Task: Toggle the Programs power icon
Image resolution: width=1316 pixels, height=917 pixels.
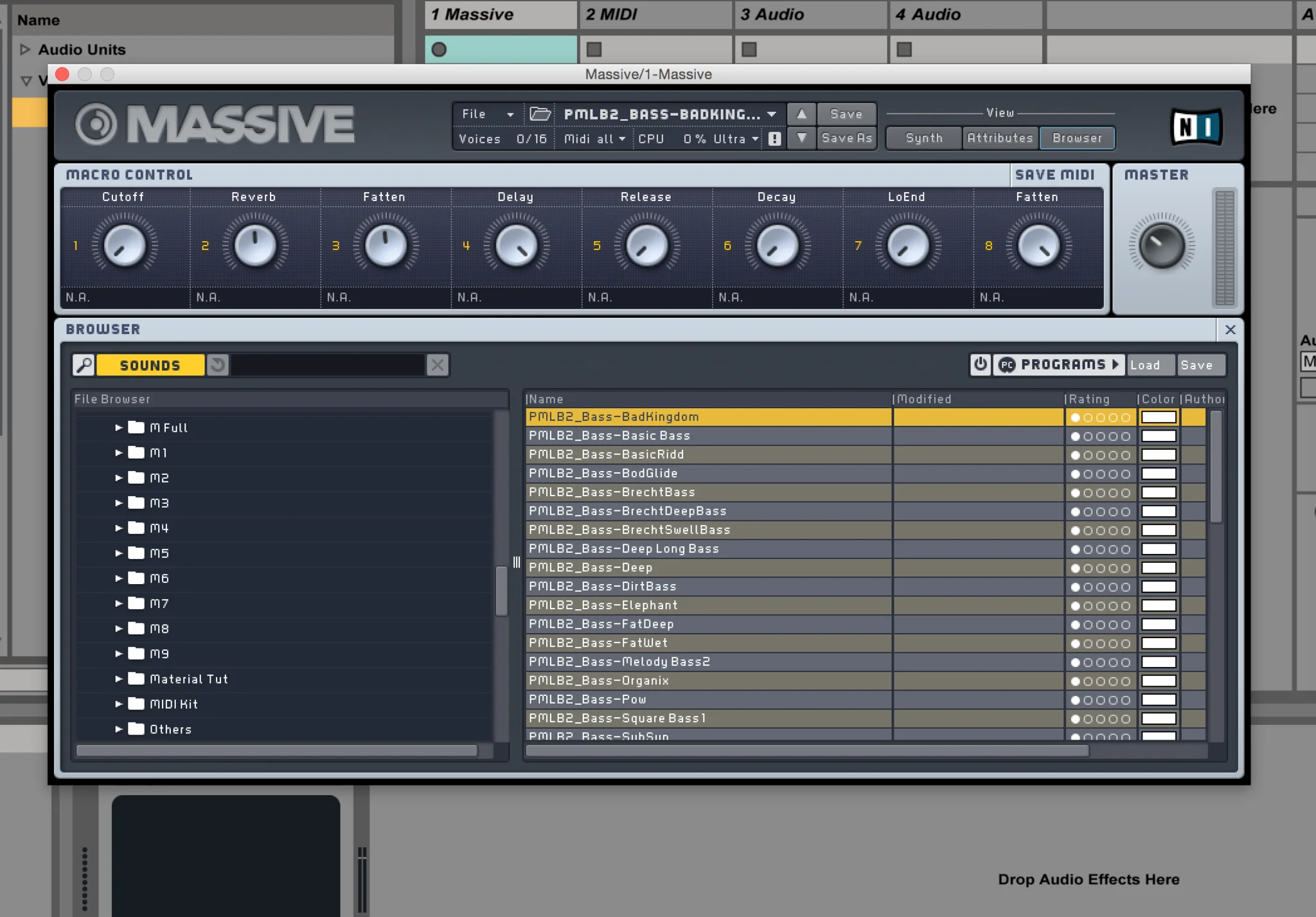Action: 981,364
